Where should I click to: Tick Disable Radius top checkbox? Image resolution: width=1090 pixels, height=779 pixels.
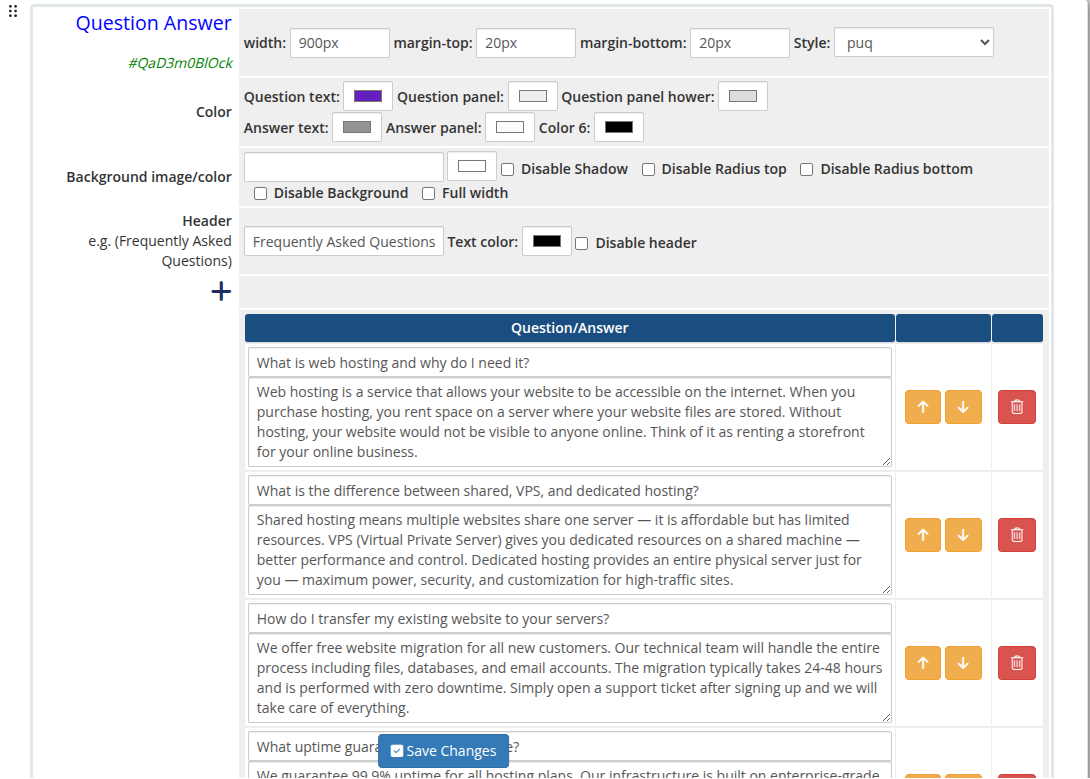click(648, 170)
